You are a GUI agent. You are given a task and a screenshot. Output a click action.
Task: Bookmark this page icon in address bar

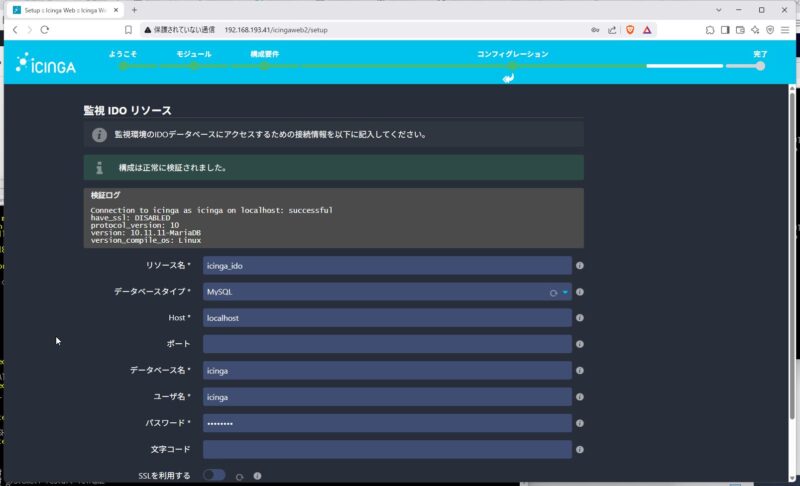128,30
